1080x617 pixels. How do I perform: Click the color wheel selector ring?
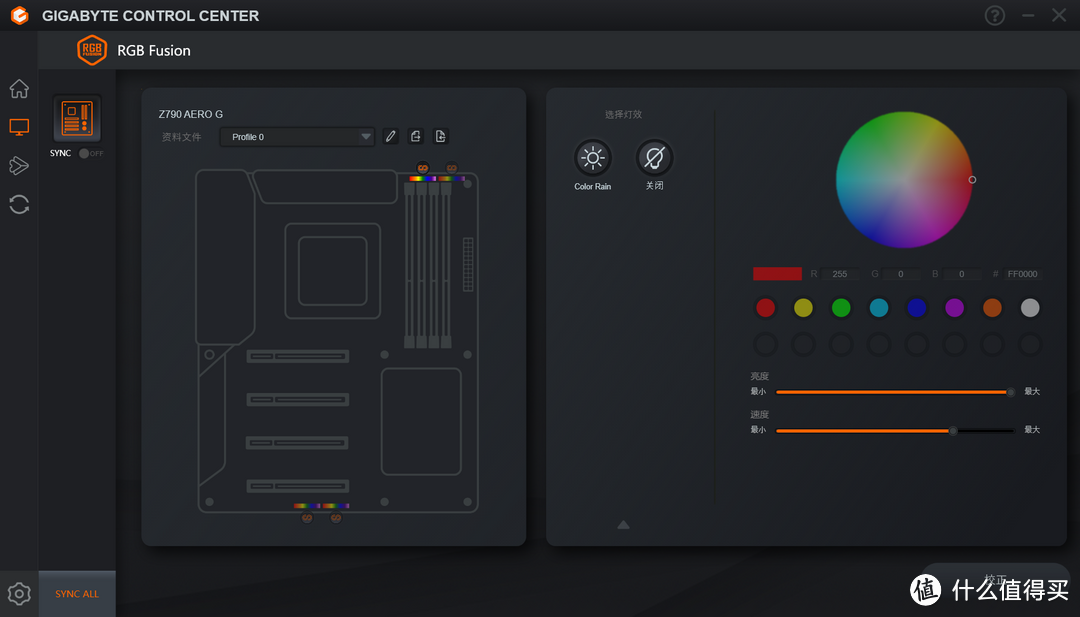coord(973,180)
